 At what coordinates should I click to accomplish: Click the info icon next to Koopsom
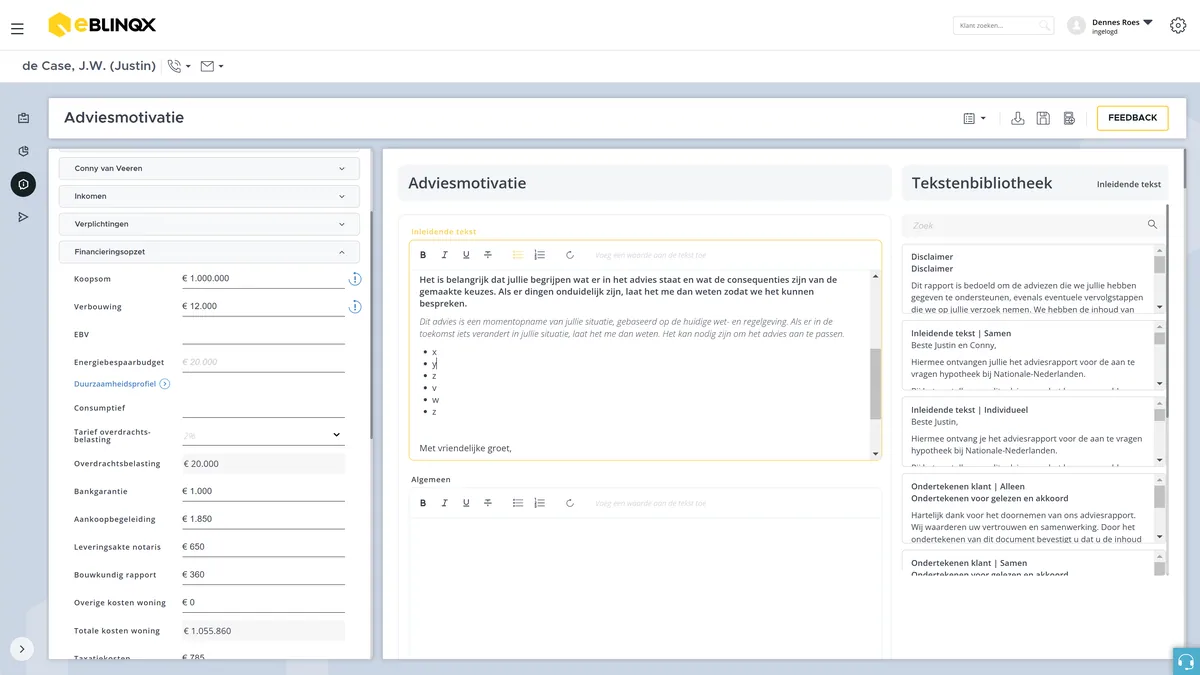354,279
